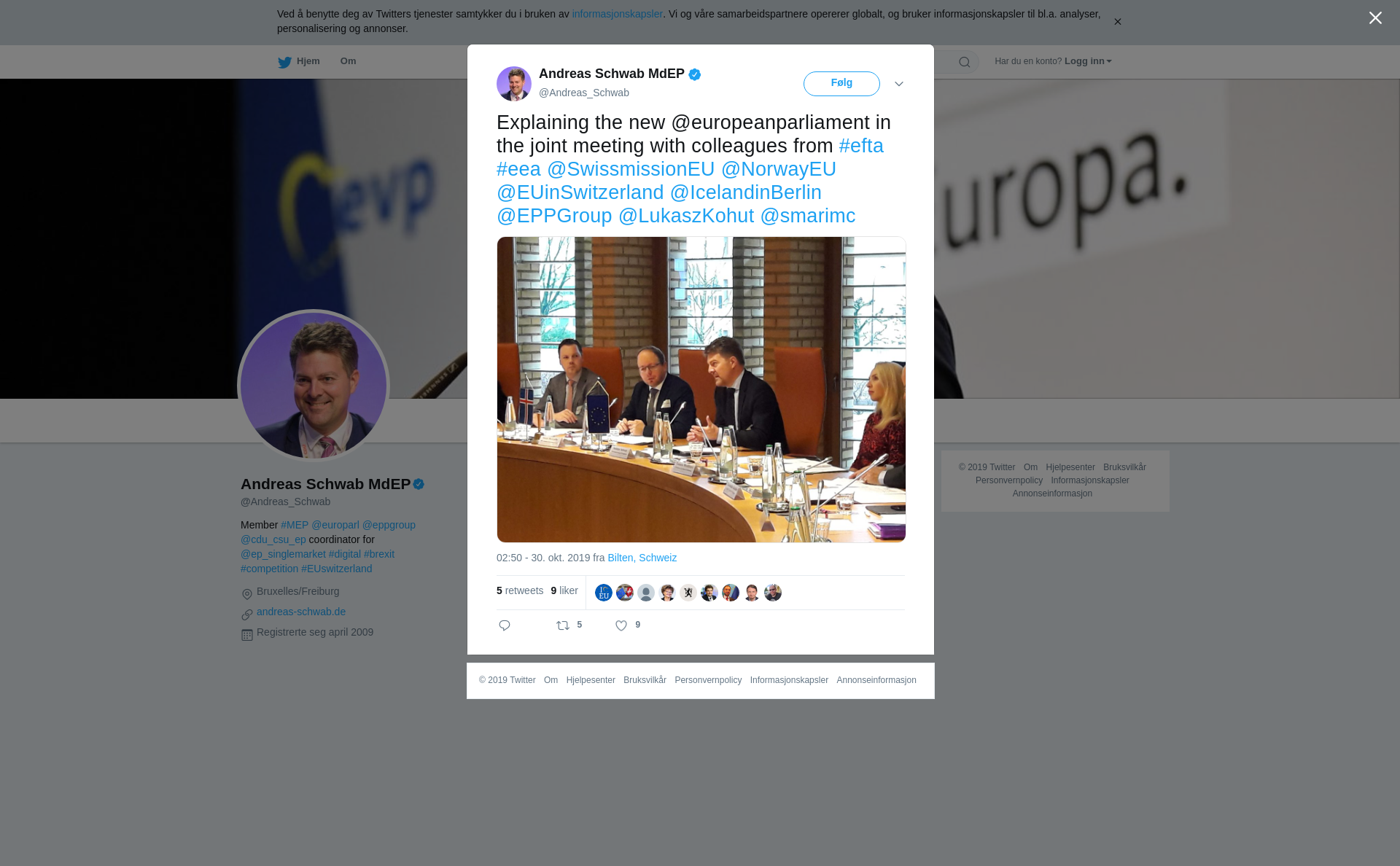The height and width of the screenshot is (866, 1400).
Task: Open the Om menu item in top navigation
Action: (348, 61)
